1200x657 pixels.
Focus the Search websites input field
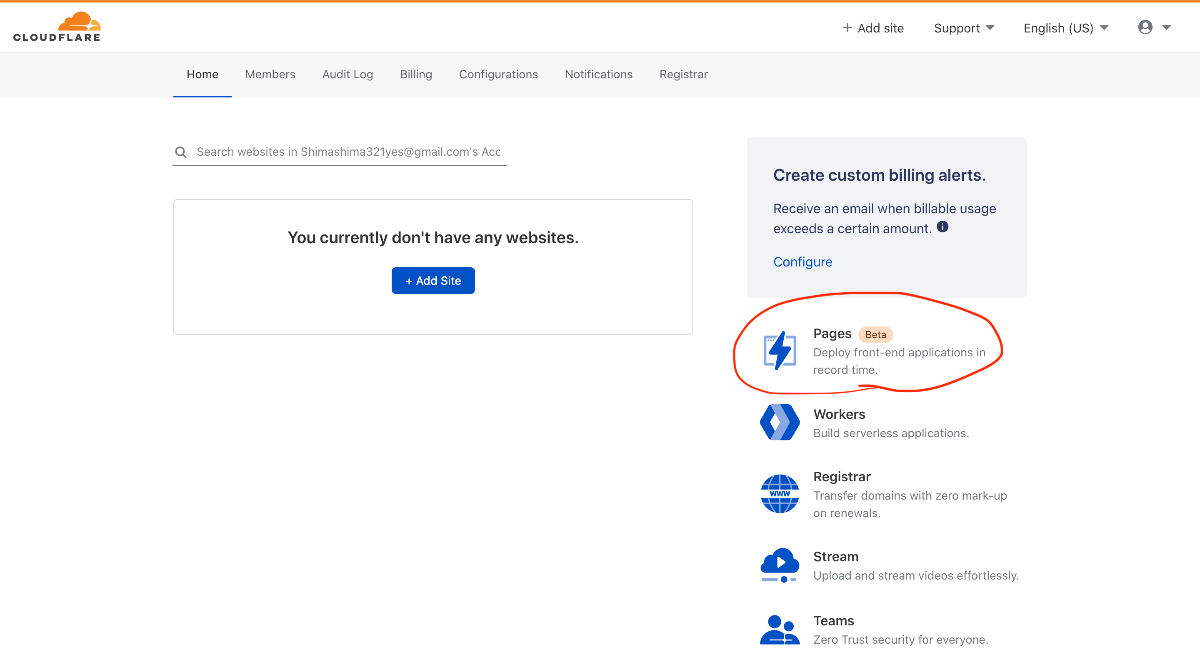pos(340,152)
